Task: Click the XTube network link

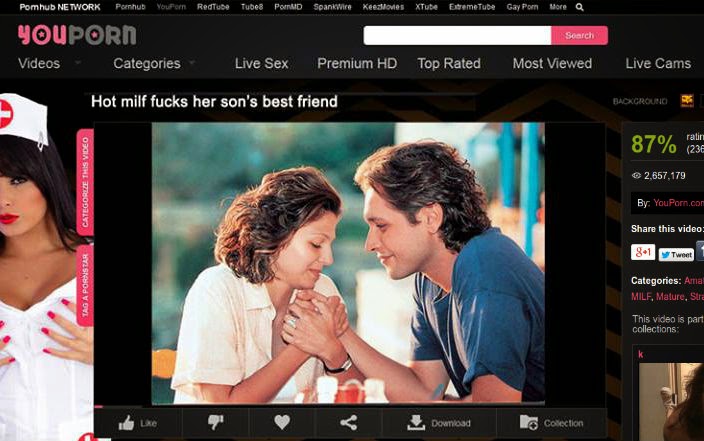Action: tap(426, 7)
